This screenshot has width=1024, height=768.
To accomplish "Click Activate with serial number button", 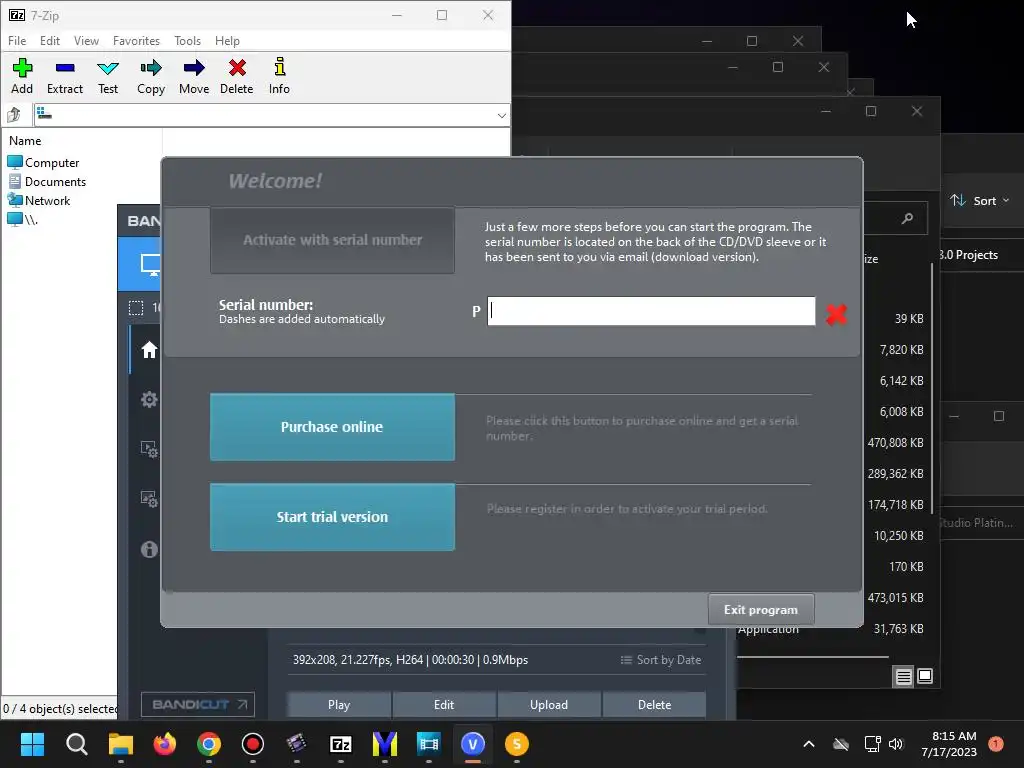I will pos(332,240).
